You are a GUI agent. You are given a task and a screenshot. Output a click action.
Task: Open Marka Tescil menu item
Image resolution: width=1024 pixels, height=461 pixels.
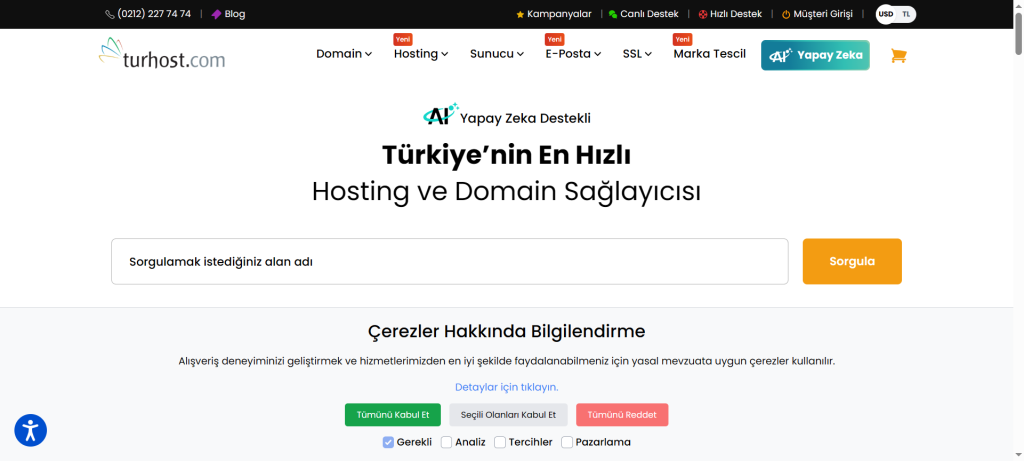709,54
